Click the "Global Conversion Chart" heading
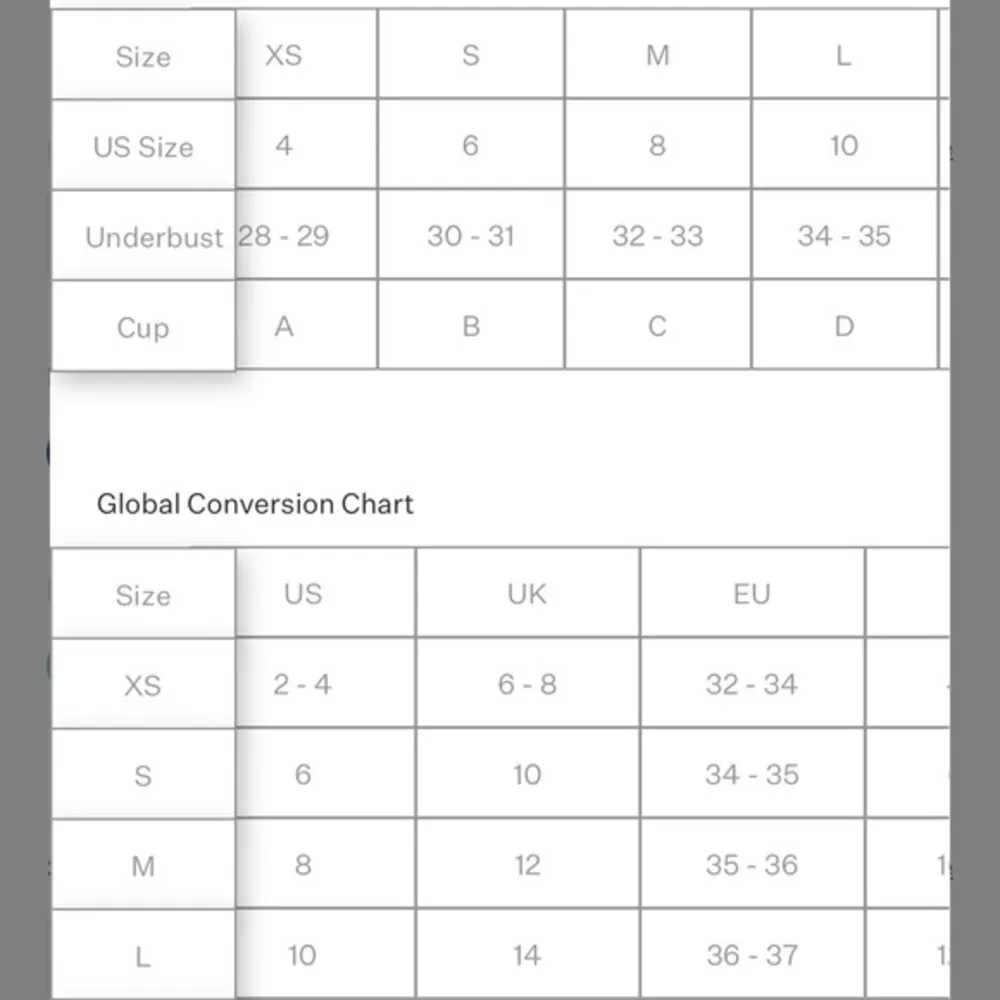The image size is (1000, 1000). click(x=254, y=503)
